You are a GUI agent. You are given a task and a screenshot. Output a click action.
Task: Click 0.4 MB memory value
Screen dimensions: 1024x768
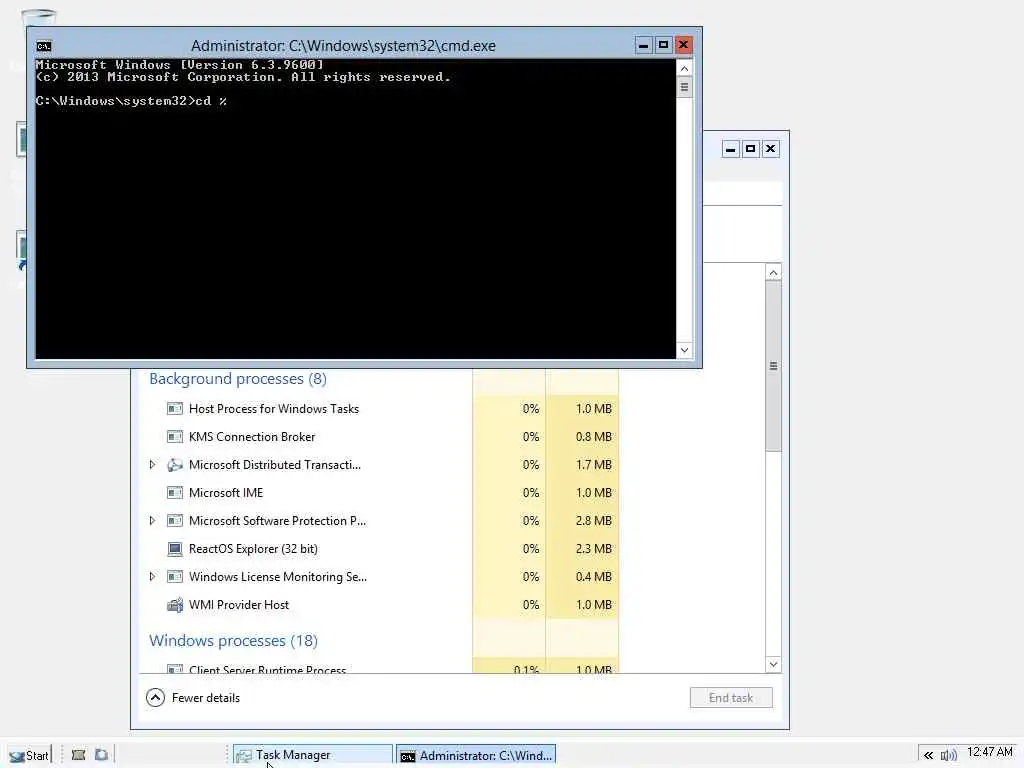pos(594,577)
